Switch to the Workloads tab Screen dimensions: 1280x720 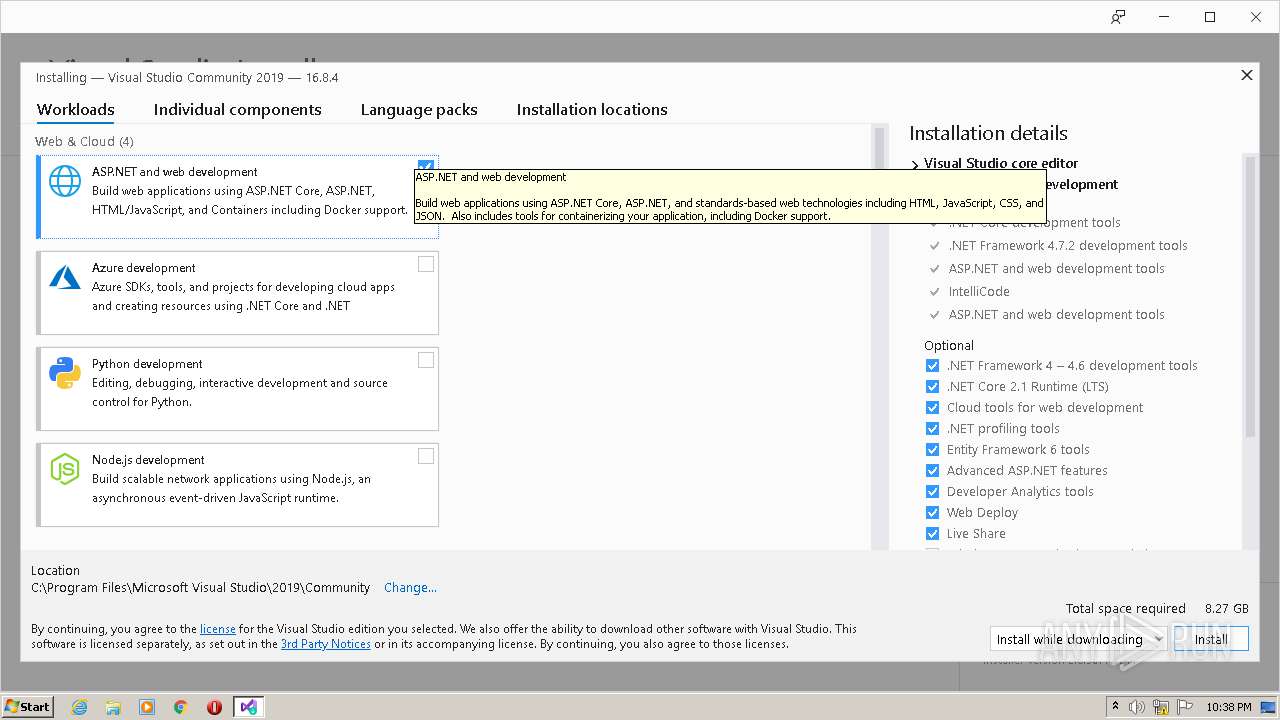[76, 110]
